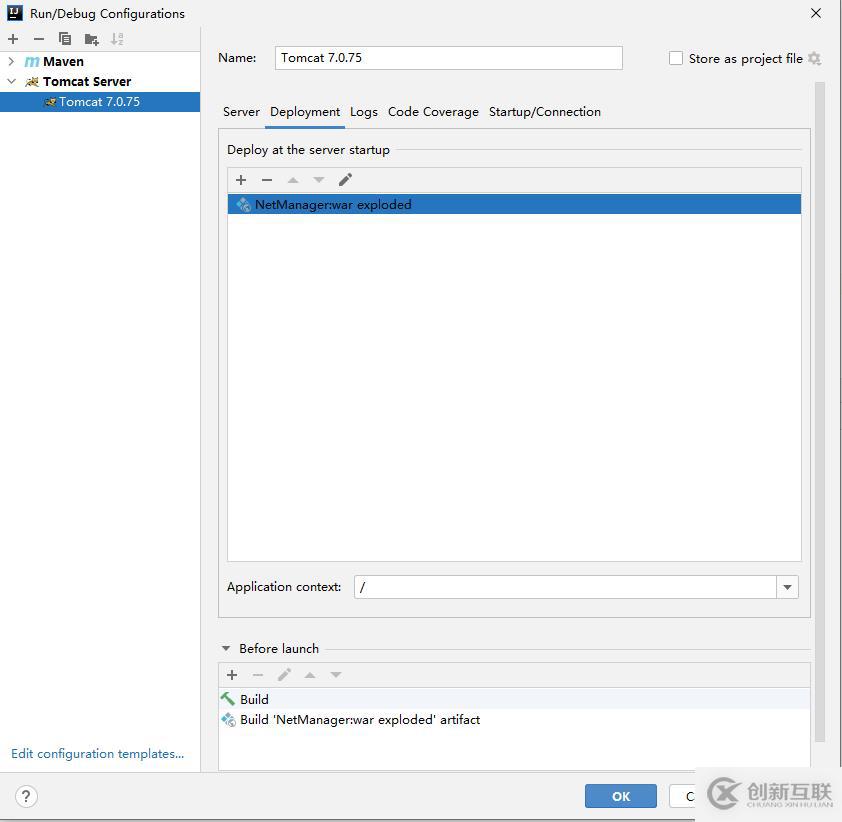Move deployment artifact up arrow
Image resolution: width=842 pixels, height=822 pixels.
(x=293, y=180)
